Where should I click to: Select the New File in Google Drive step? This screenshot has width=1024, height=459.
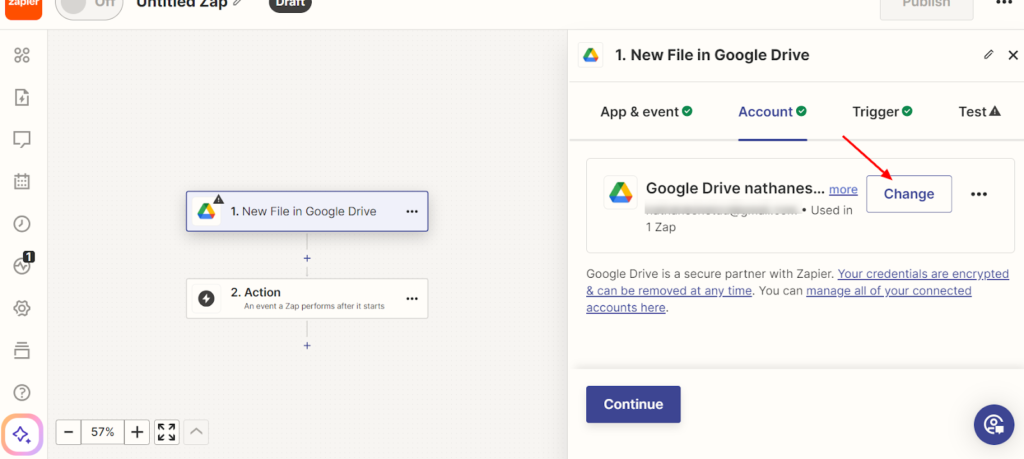pos(307,211)
